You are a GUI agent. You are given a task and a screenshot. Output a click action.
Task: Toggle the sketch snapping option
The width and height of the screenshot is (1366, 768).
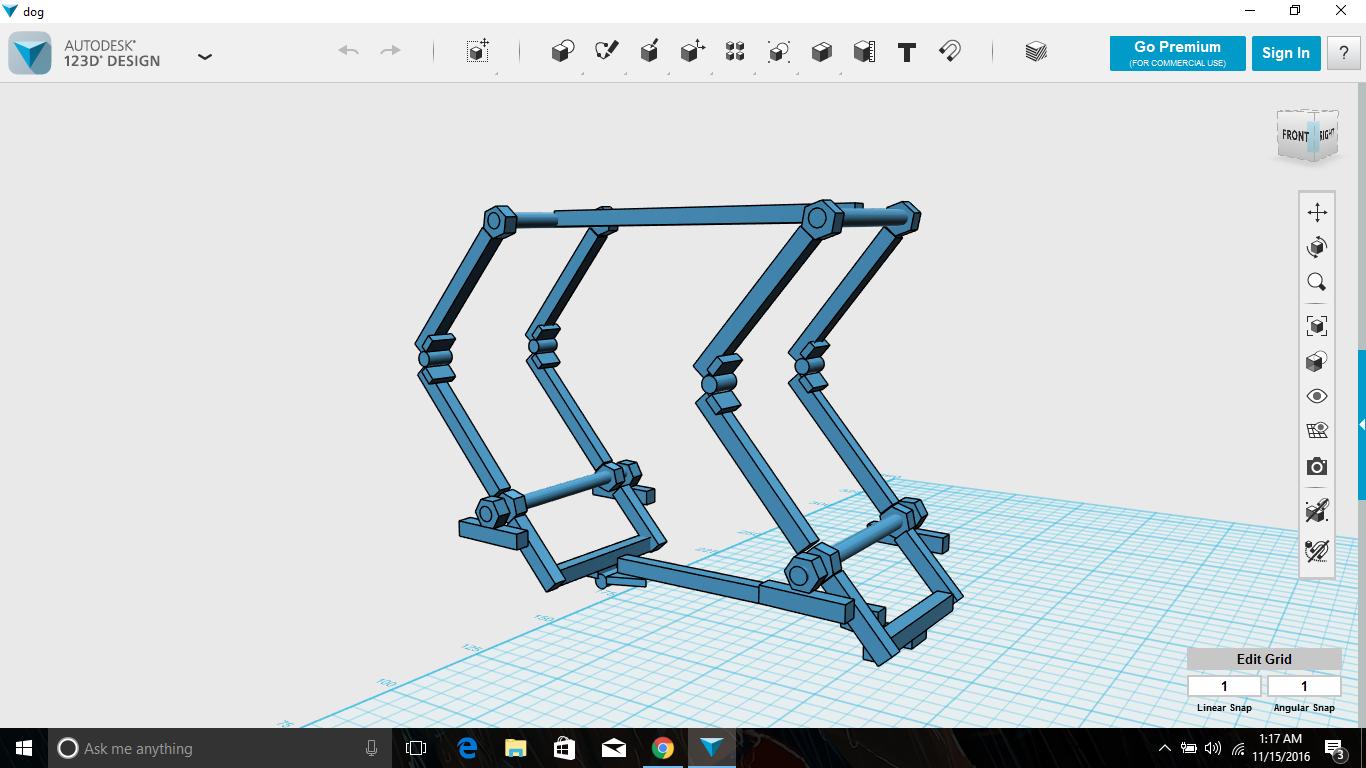[1317, 550]
